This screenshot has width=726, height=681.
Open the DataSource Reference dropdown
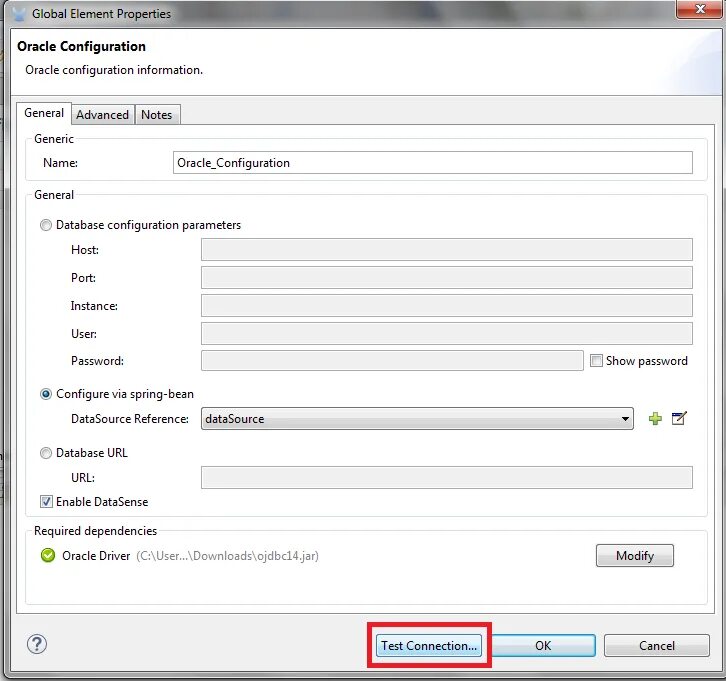417,419
